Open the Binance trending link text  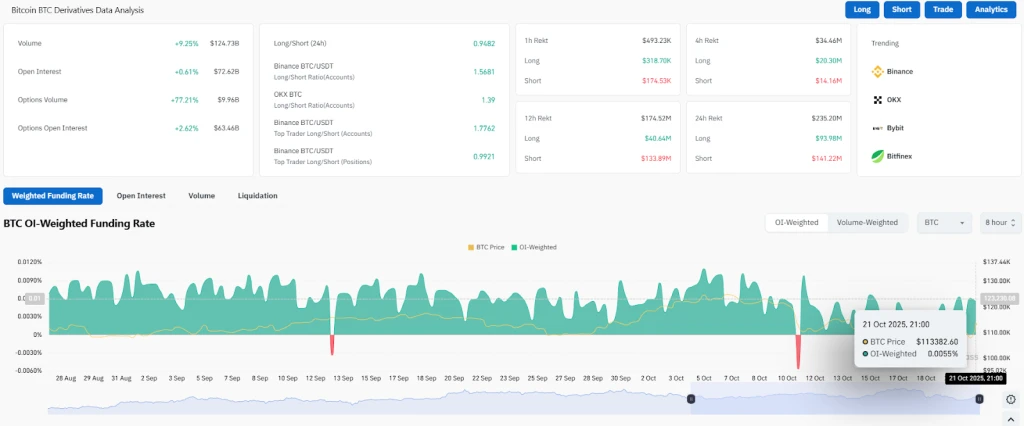pos(900,72)
